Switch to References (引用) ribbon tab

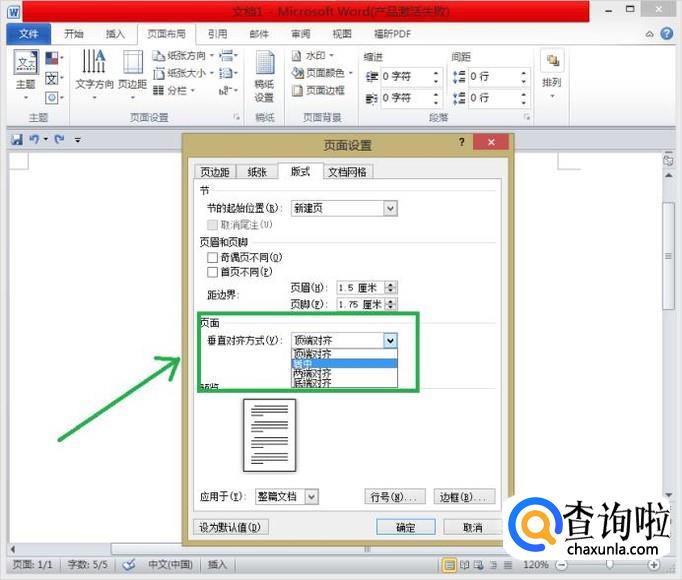coord(217,34)
